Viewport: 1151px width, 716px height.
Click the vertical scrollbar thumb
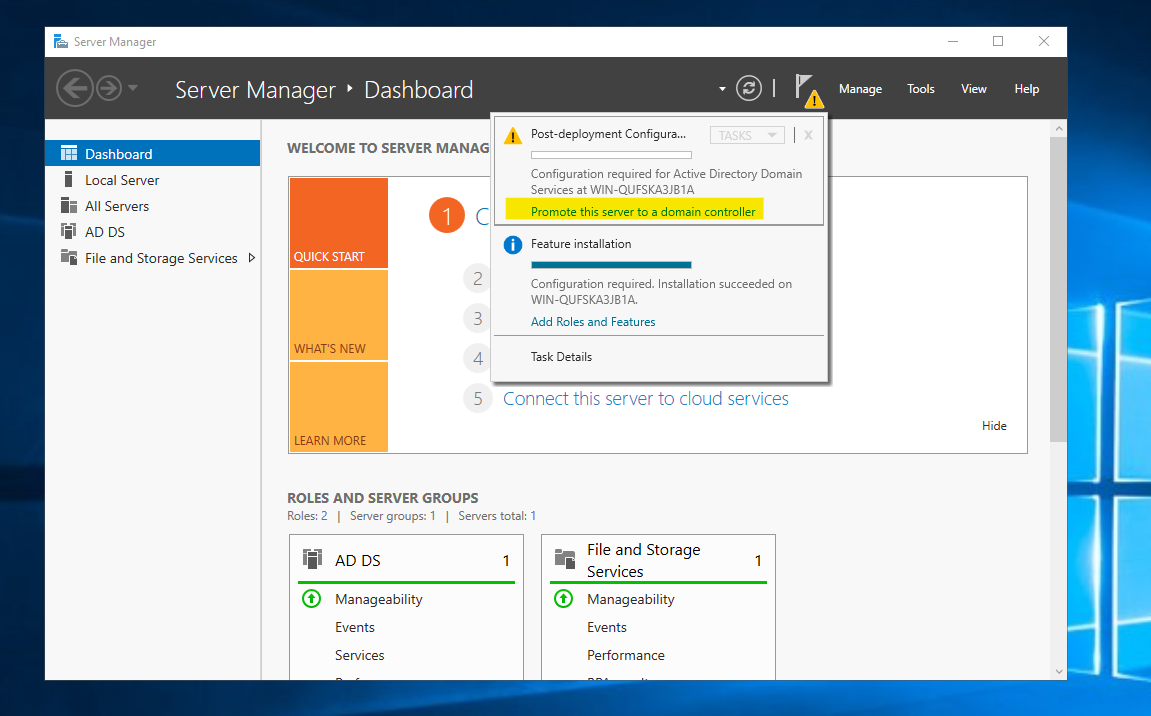pyautogui.click(x=1058, y=289)
